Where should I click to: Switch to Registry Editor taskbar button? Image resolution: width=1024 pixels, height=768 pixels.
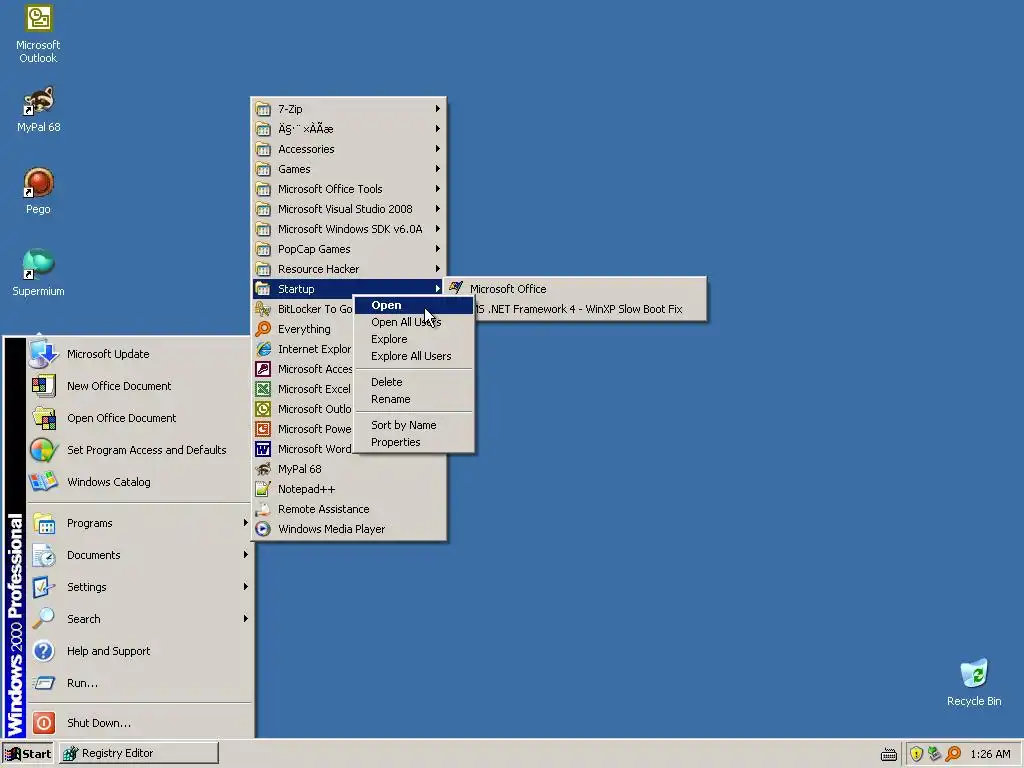139,754
